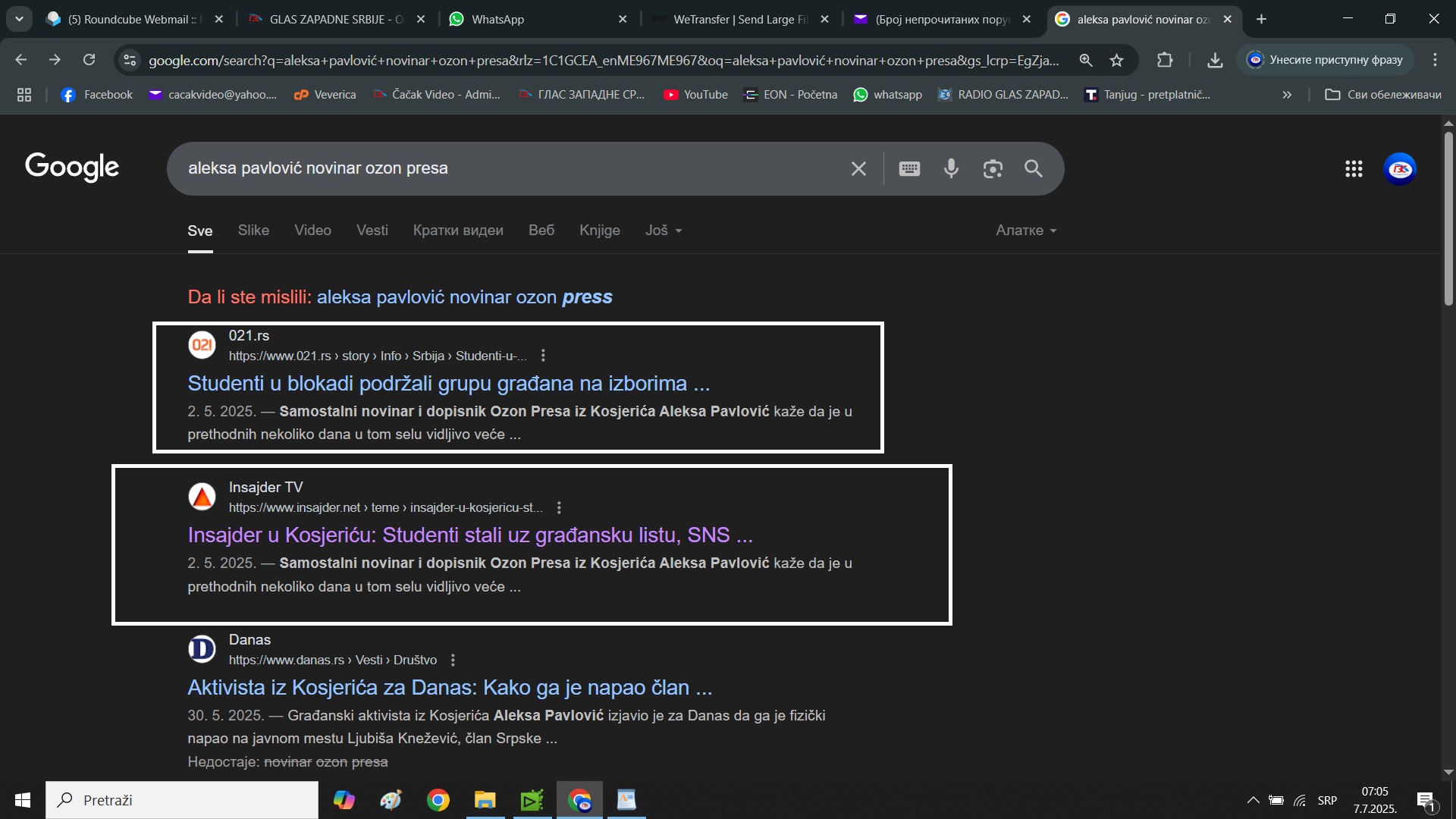Open Facebook bookmark
1456x819 pixels.
click(x=97, y=95)
